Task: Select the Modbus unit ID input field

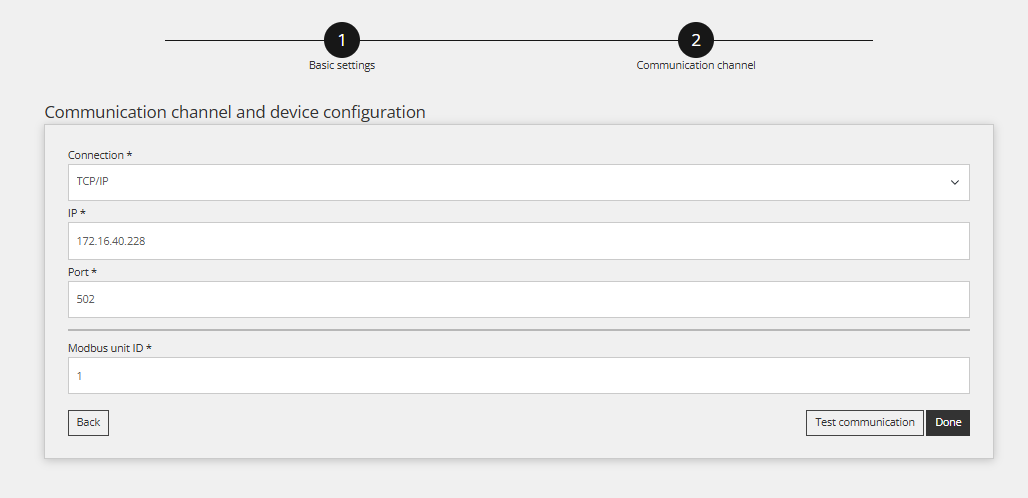Action: [x=518, y=376]
